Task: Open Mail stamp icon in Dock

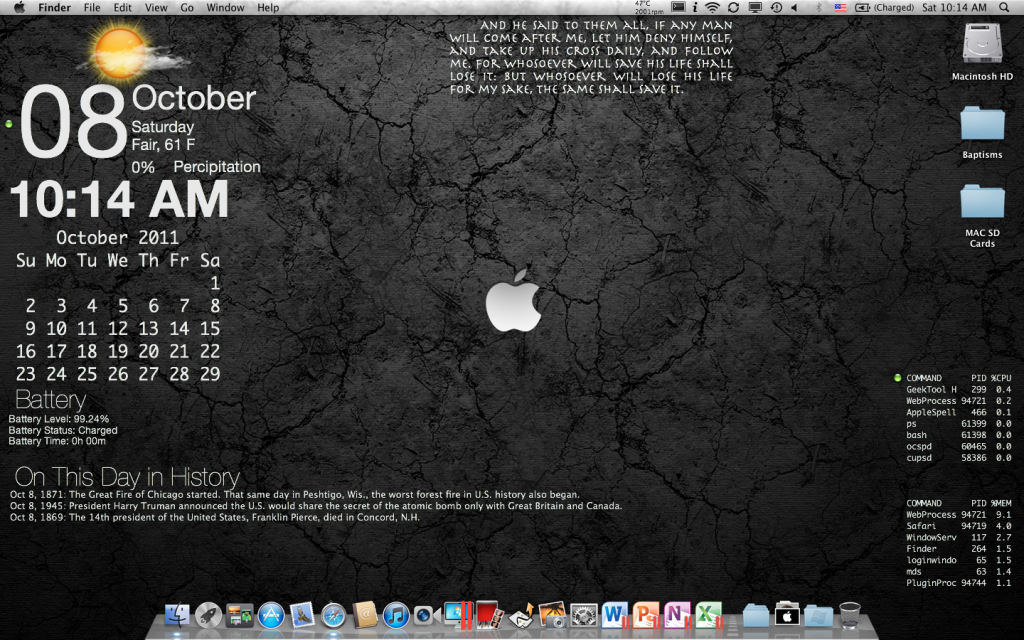Action: pyautogui.click(x=302, y=616)
